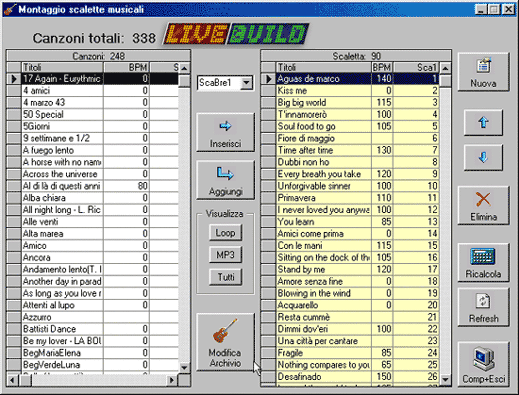
Task: Click the down arrow of the Scaletta list scrollbar
Action: tap(445, 380)
